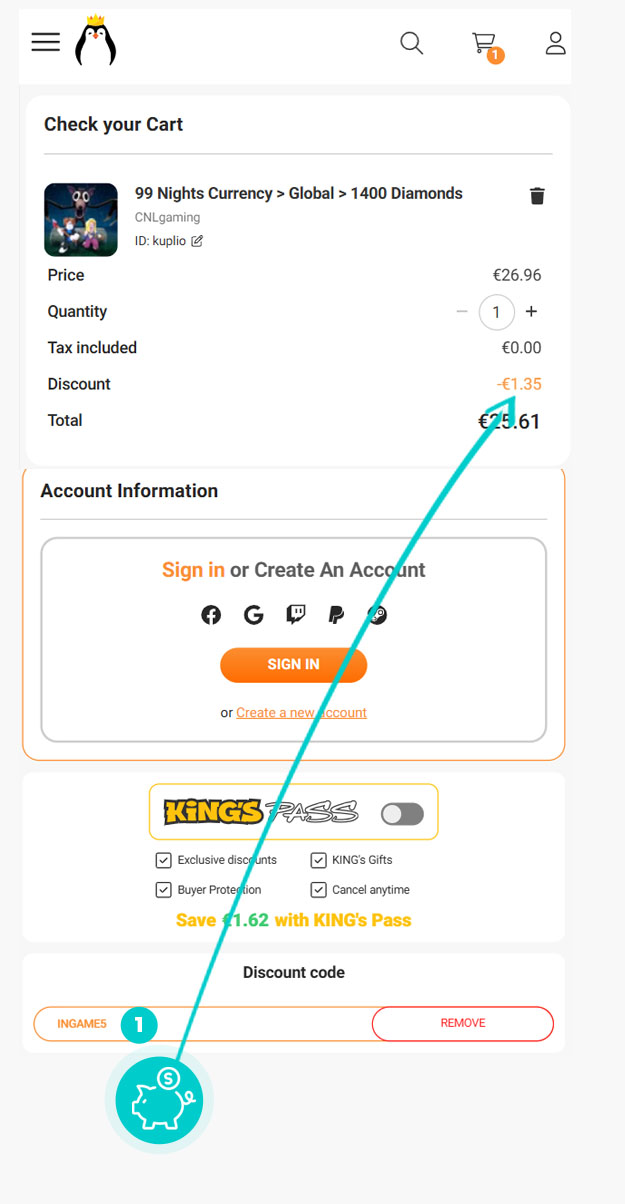625x1204 pixels.
Task: Open the hamburger menu
Action: click(46, 42)
